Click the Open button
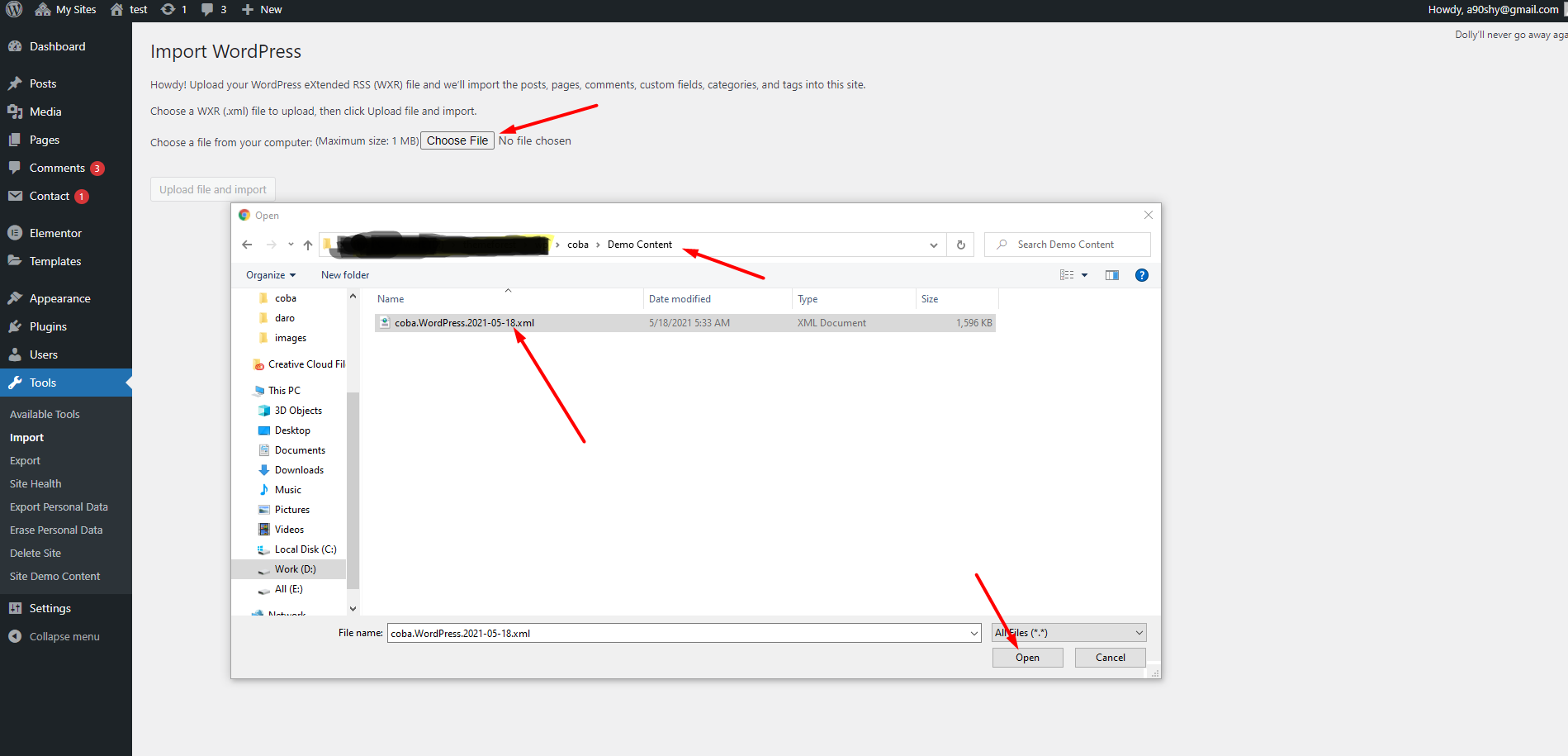The width and height of the screenshot is (1568, 756). coord(1027,658)
